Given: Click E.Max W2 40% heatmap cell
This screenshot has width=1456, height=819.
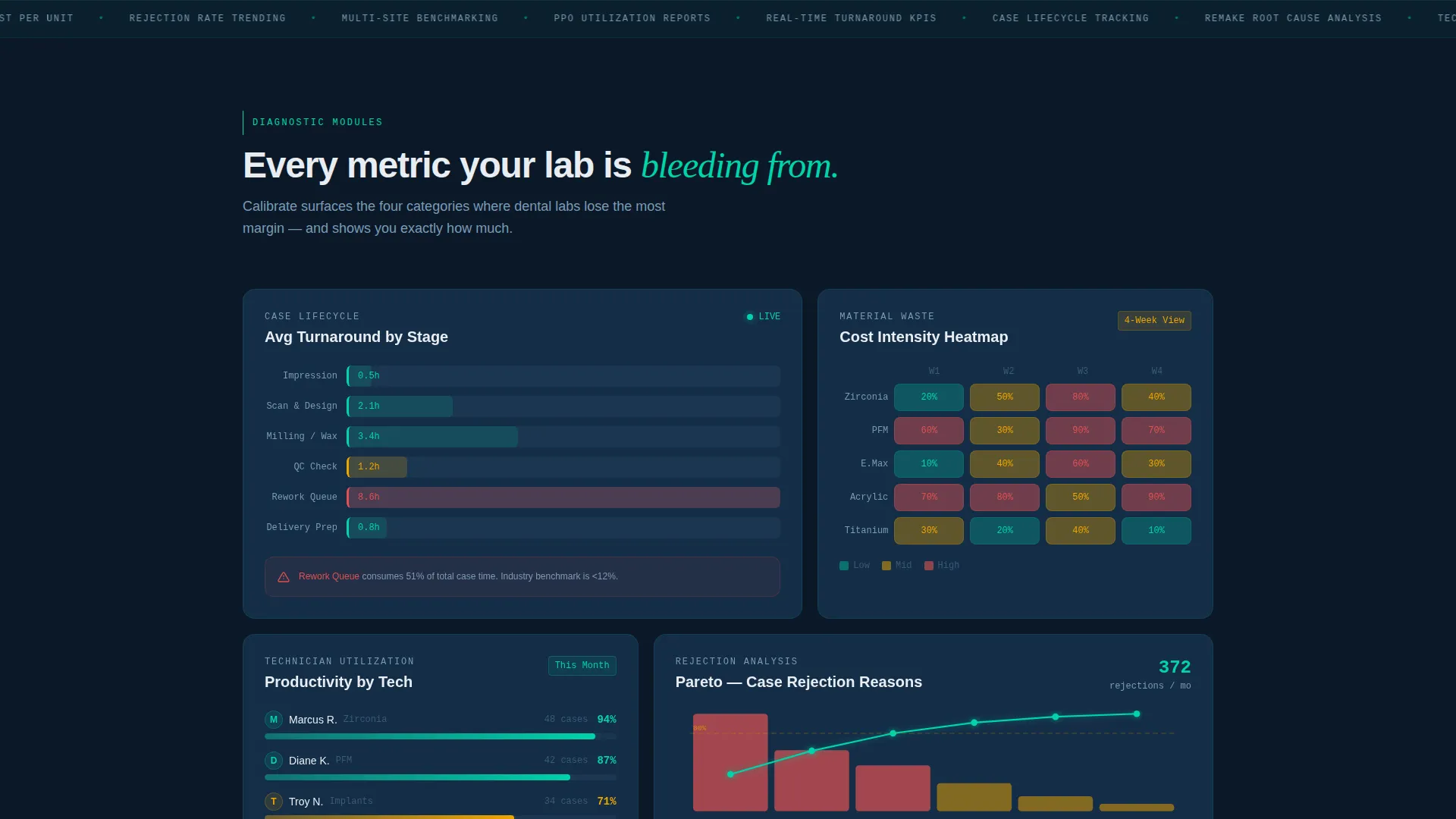Looking at the screenshot, I should tap(1005, 464).
